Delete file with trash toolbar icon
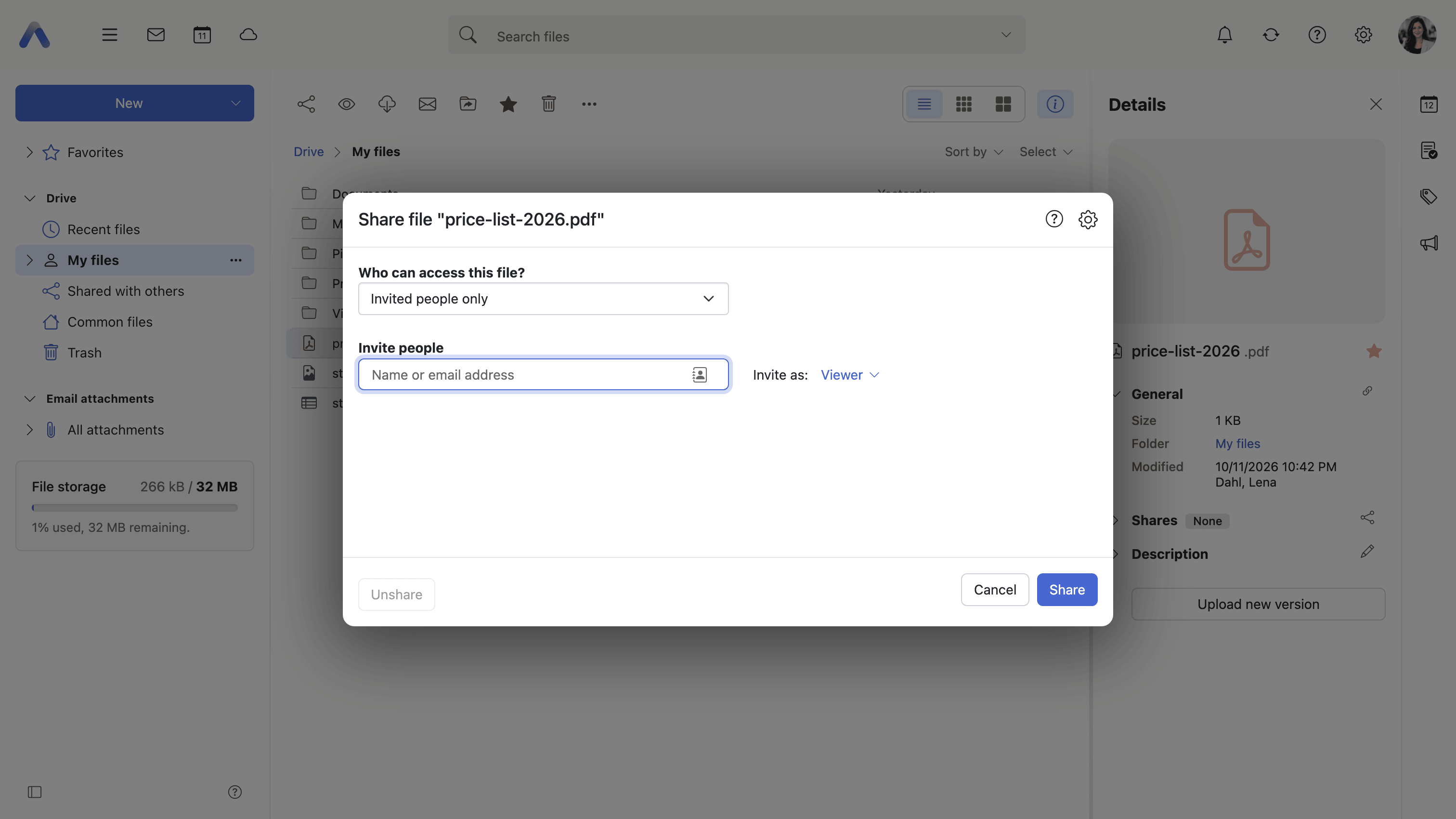The height and width of the screenshot is (819, 1456). coord(548,104)
